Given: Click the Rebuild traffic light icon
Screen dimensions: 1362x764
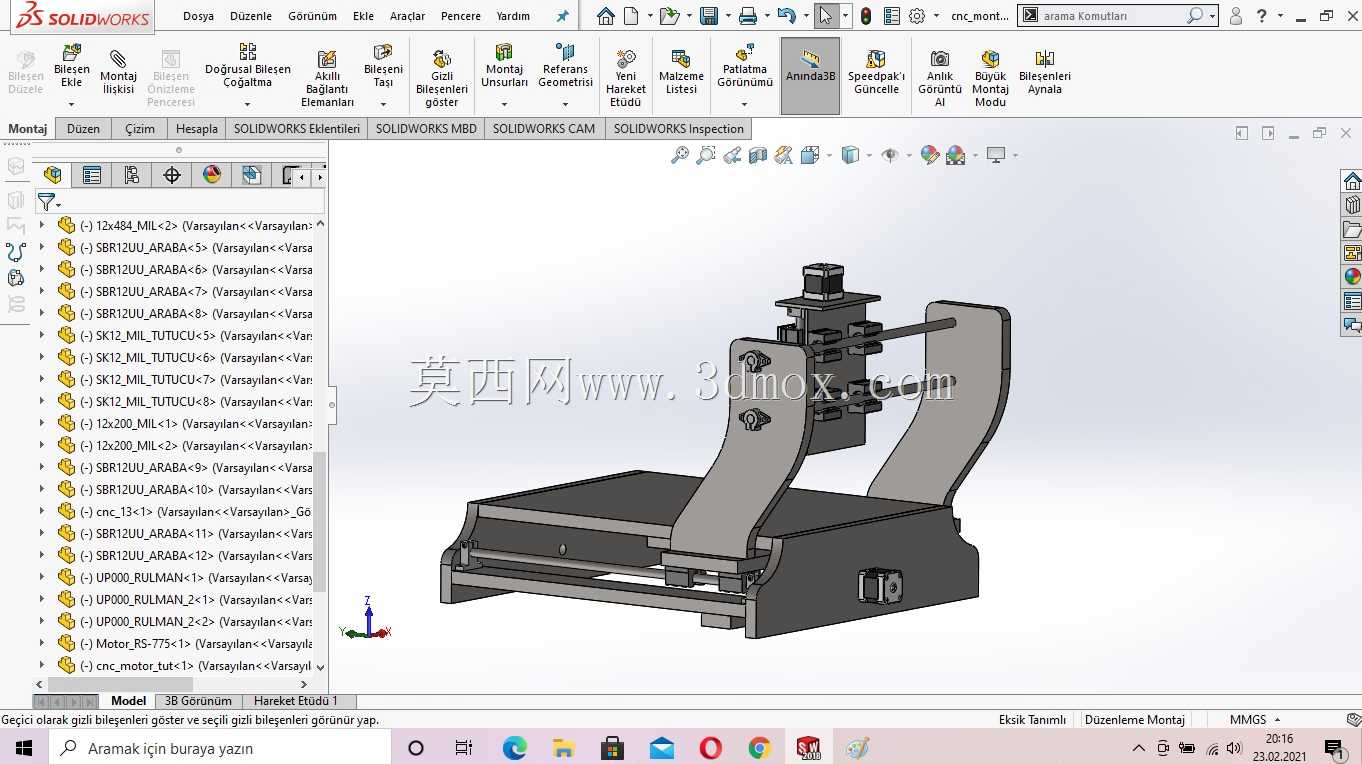Looking at the screenshot, I should (865, 16).
